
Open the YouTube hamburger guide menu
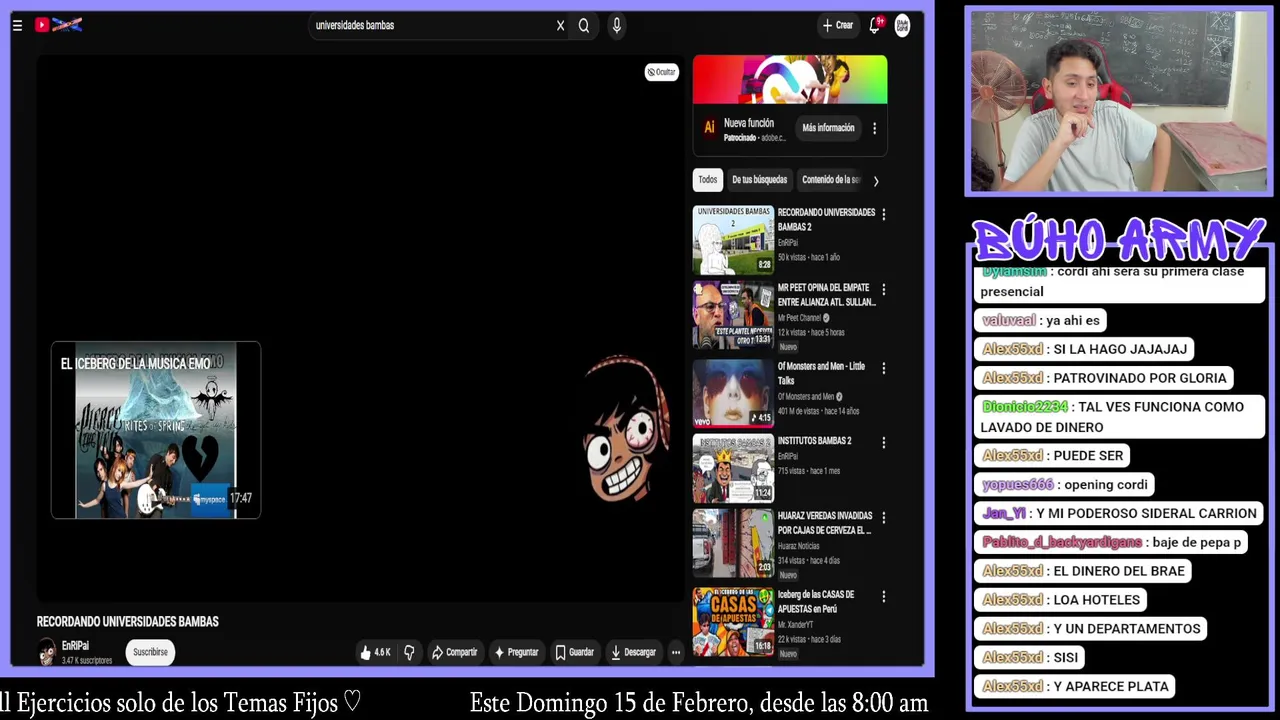tap(17, 25)
